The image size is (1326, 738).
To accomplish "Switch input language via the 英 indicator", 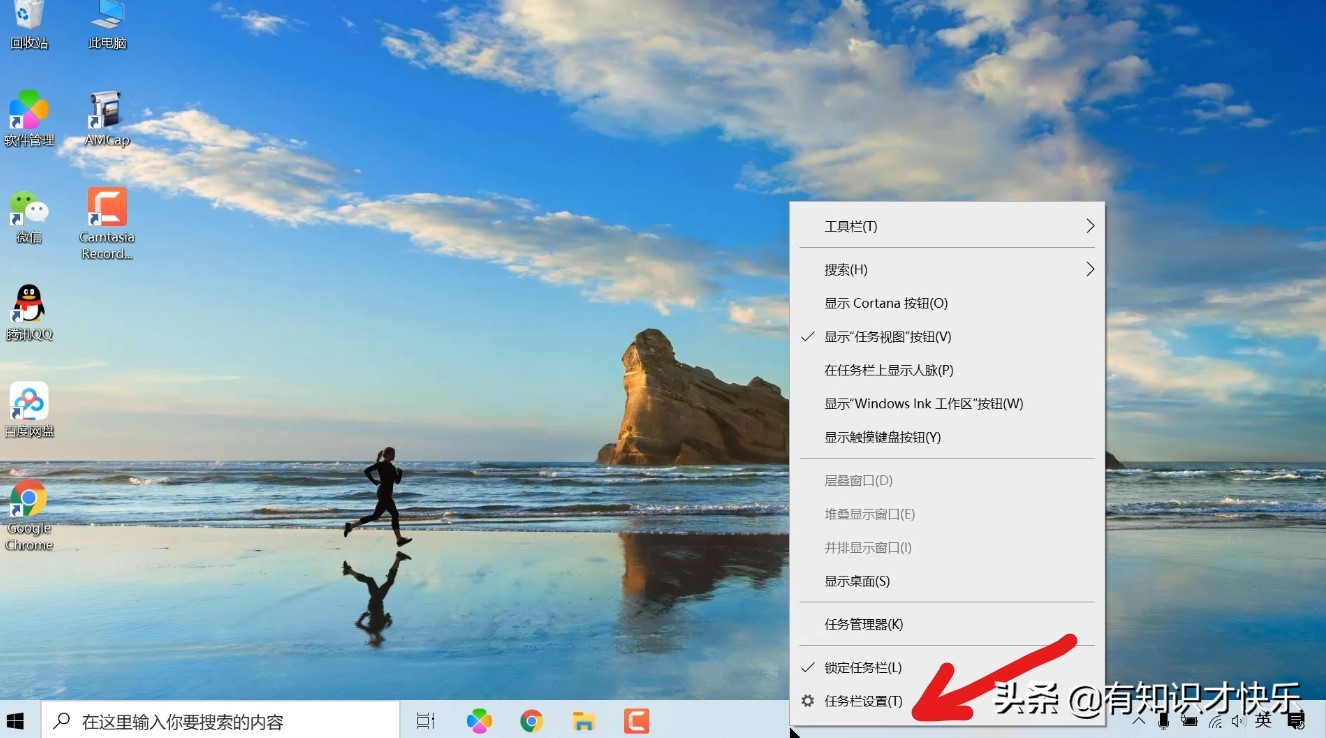I will (x=1263, y=719).
